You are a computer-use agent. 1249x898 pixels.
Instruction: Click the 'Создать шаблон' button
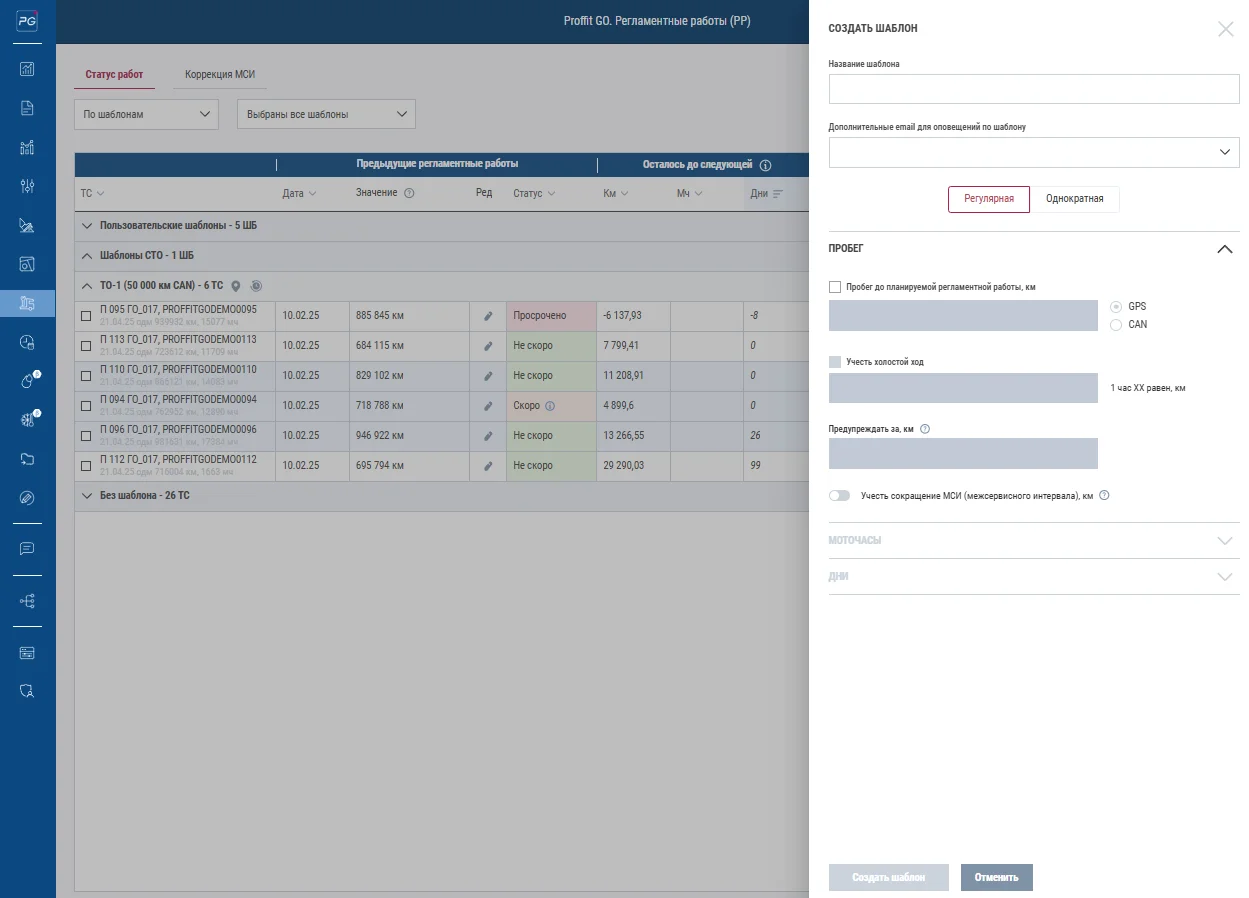point(888,878)
